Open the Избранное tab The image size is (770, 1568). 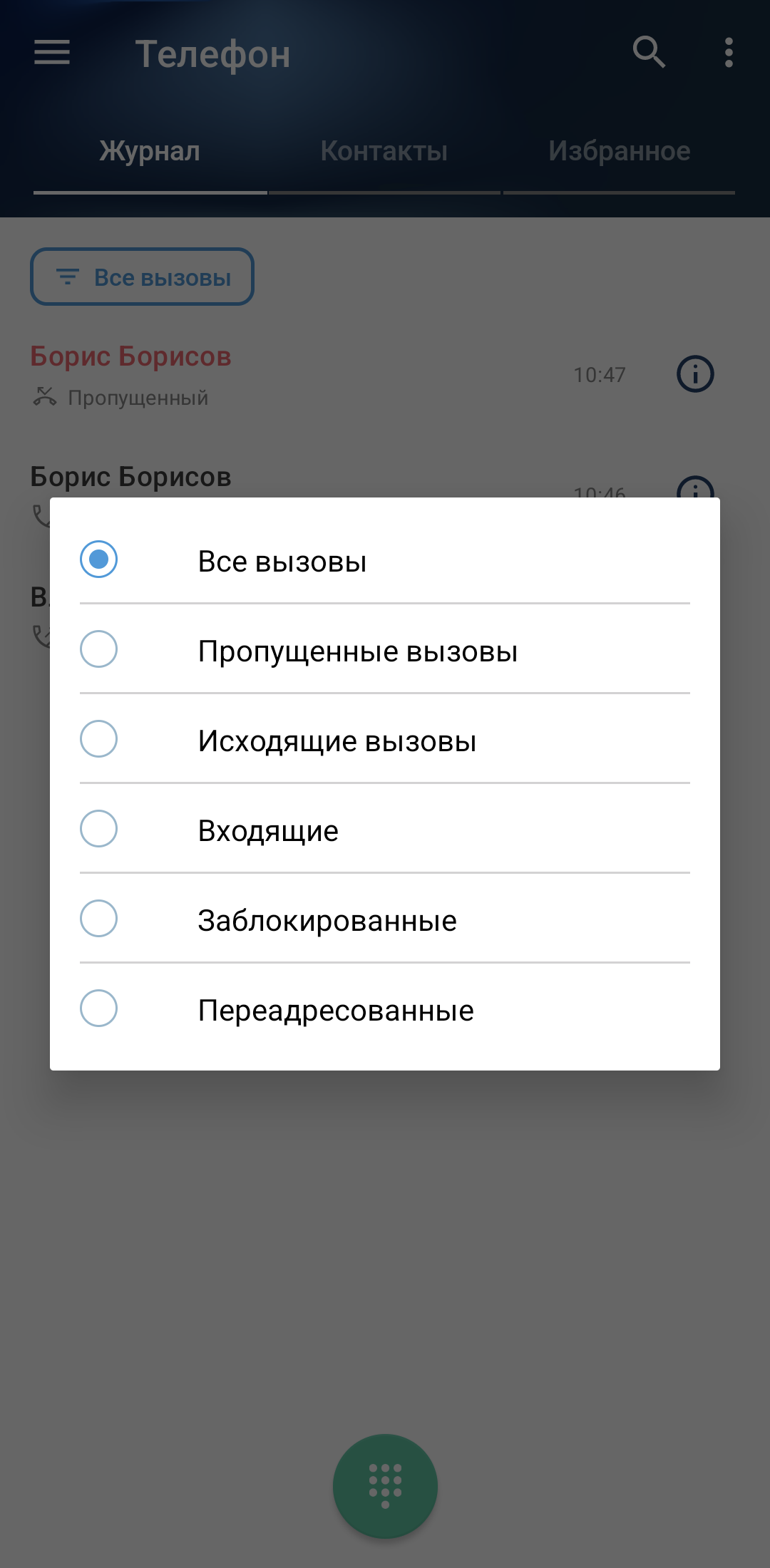click(619, 151)
